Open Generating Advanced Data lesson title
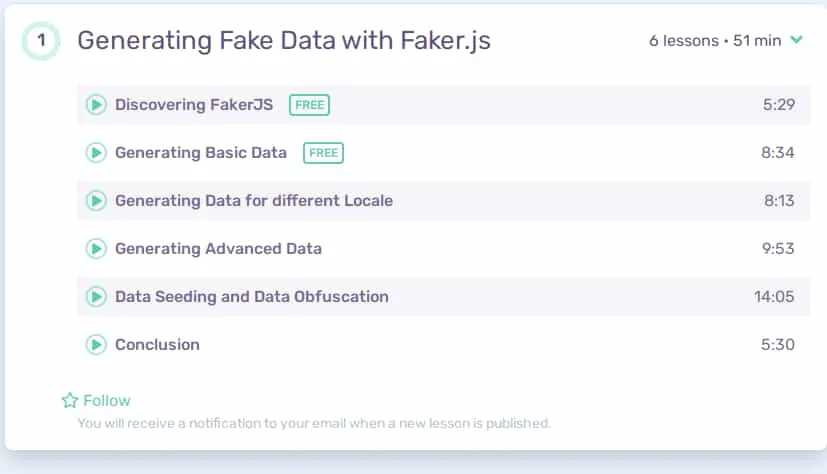Image resolution: width=827 pixels, height=474 pixels. 218,249
